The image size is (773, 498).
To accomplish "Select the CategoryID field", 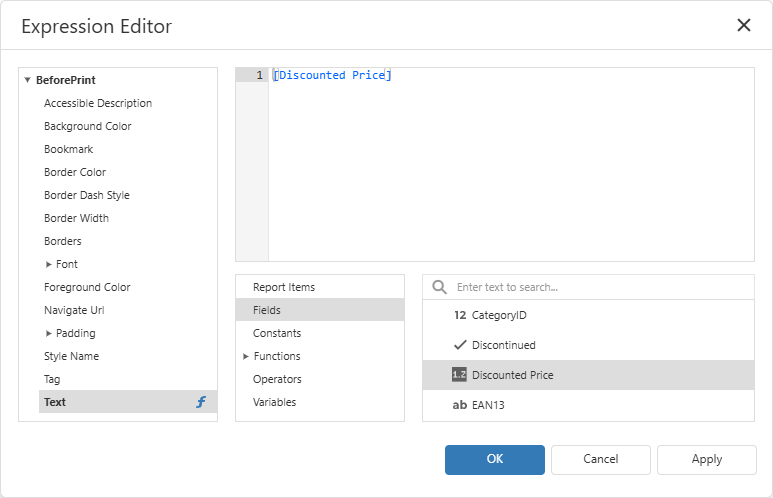I will tap(588, 315).
